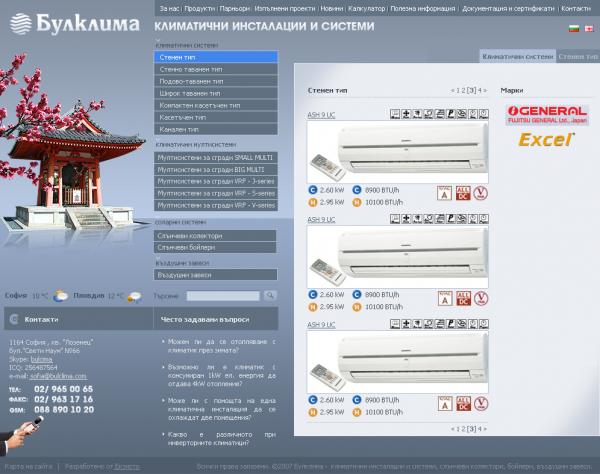Click next-page arrow in the bottom pagination
Screen dimensions: 600x474
(485, 429)
